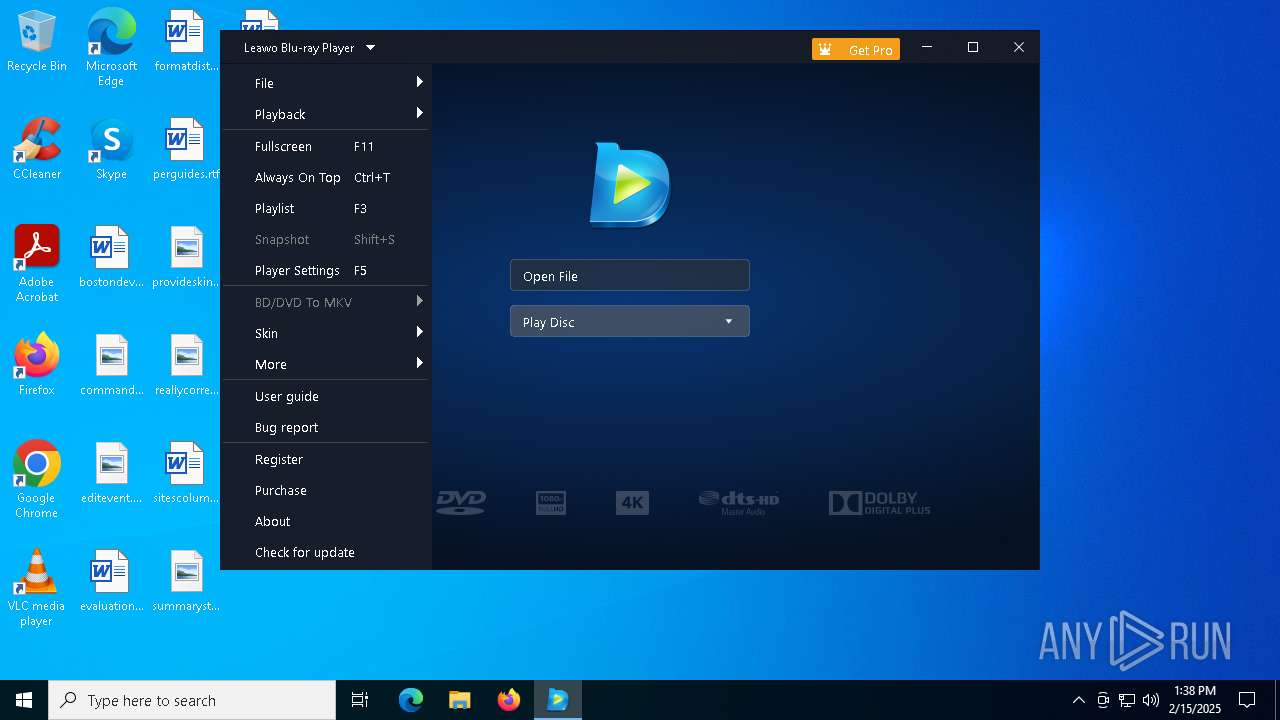Expand the BD/DVD To MKV submenu
The image size is (1280, 720).
326,302
